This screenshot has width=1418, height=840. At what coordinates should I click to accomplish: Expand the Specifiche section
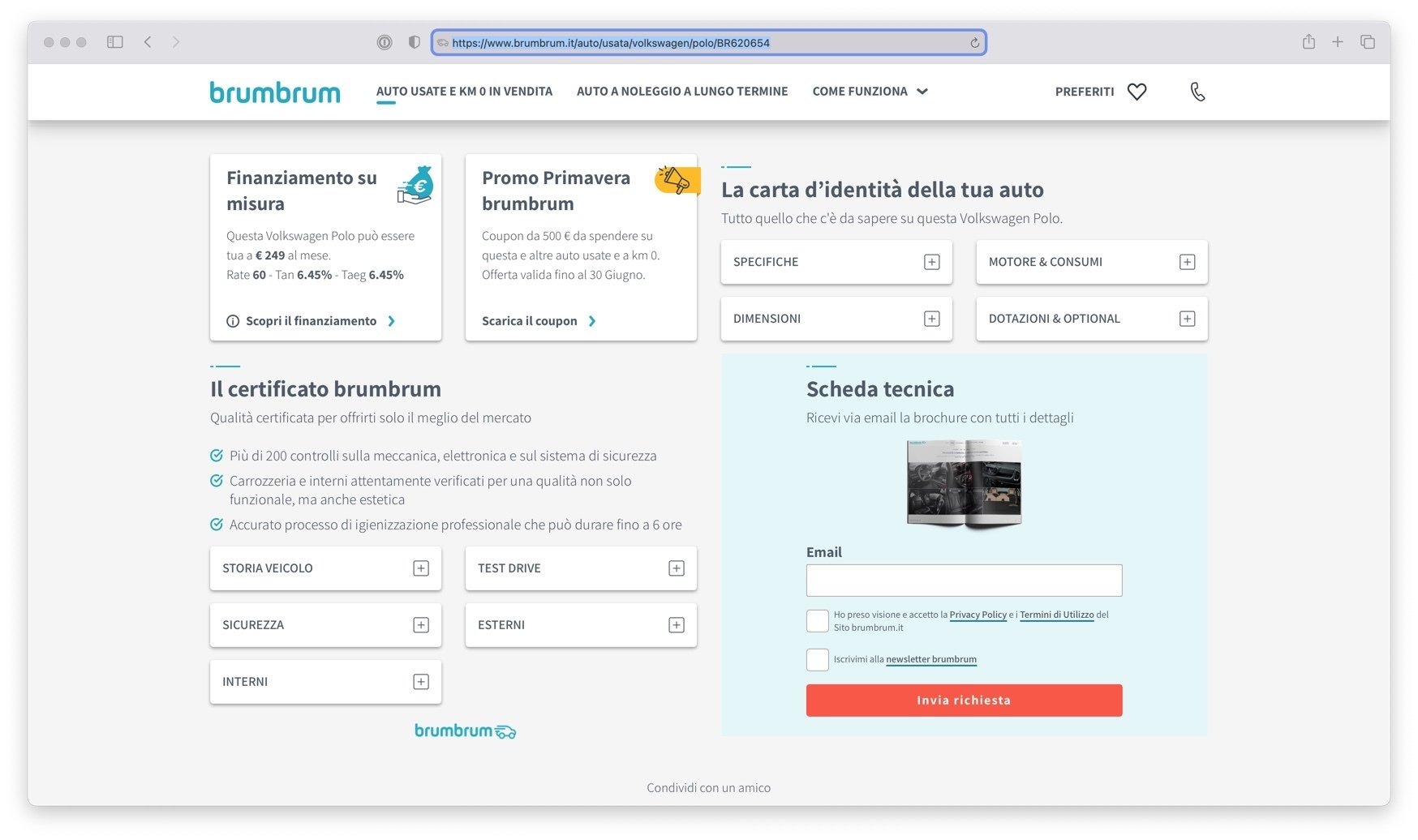pos(836,262)
